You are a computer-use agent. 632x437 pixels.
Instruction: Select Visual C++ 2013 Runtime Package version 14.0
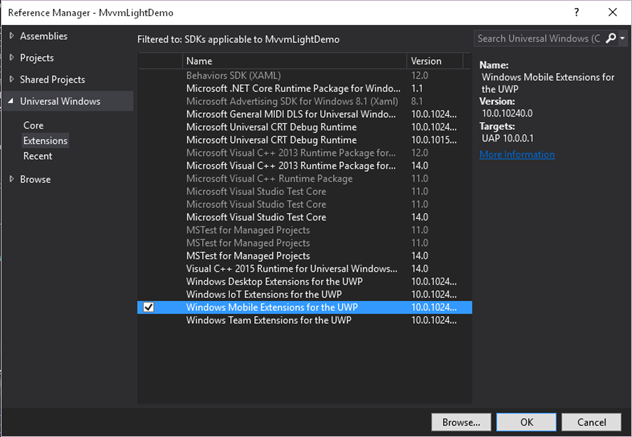click(x=304, y=166)
